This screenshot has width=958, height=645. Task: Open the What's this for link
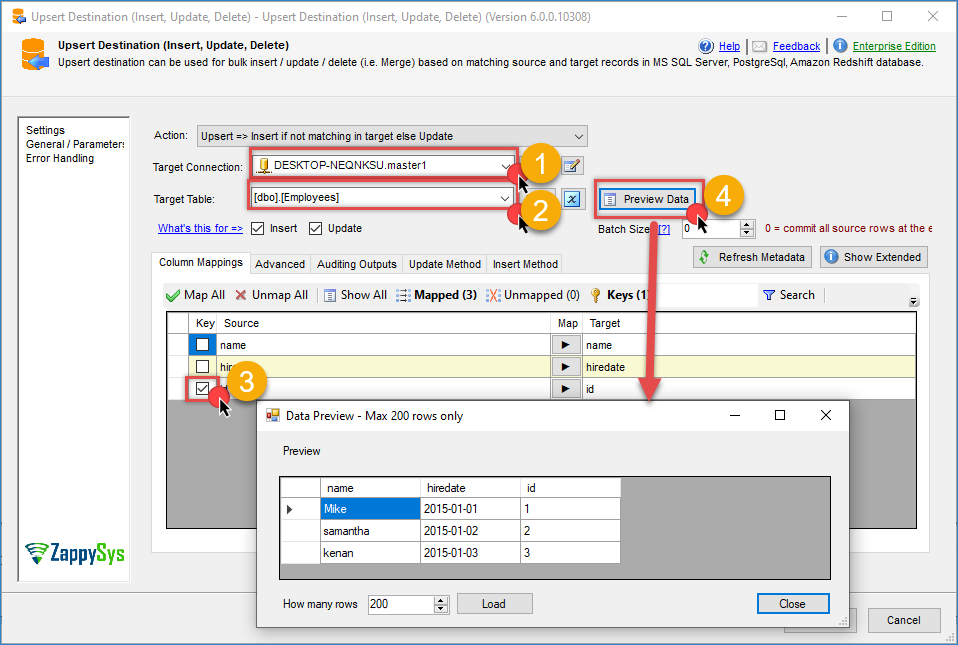click(x=200, y=228)
